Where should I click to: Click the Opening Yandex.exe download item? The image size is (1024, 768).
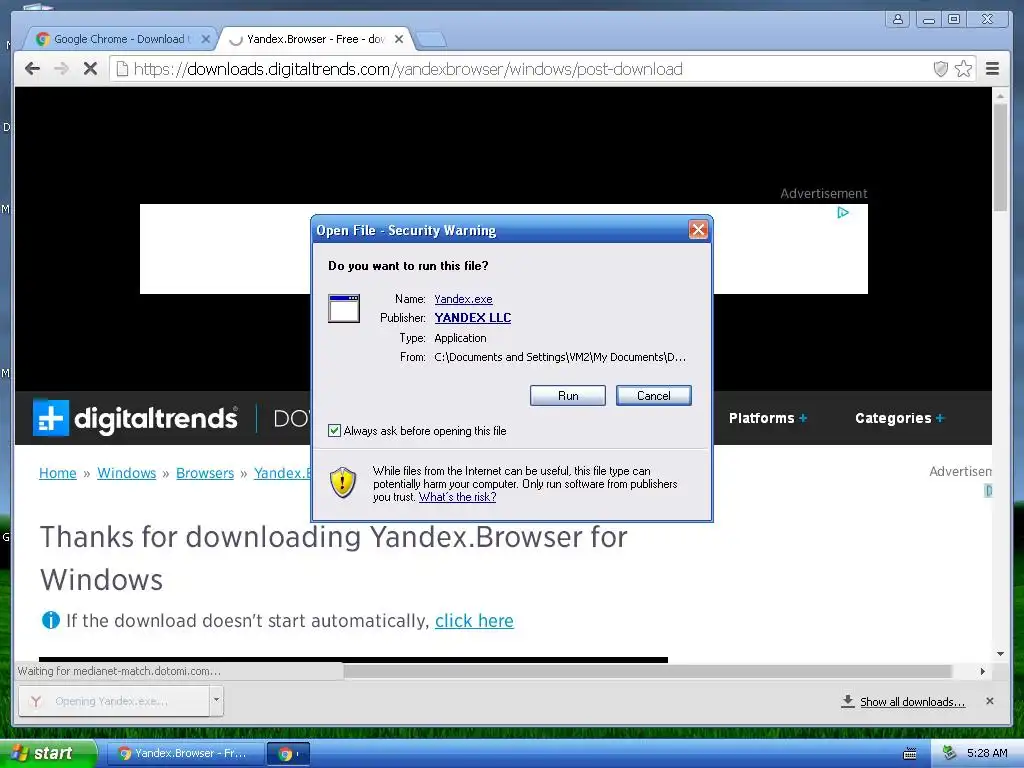coord(114,701)
